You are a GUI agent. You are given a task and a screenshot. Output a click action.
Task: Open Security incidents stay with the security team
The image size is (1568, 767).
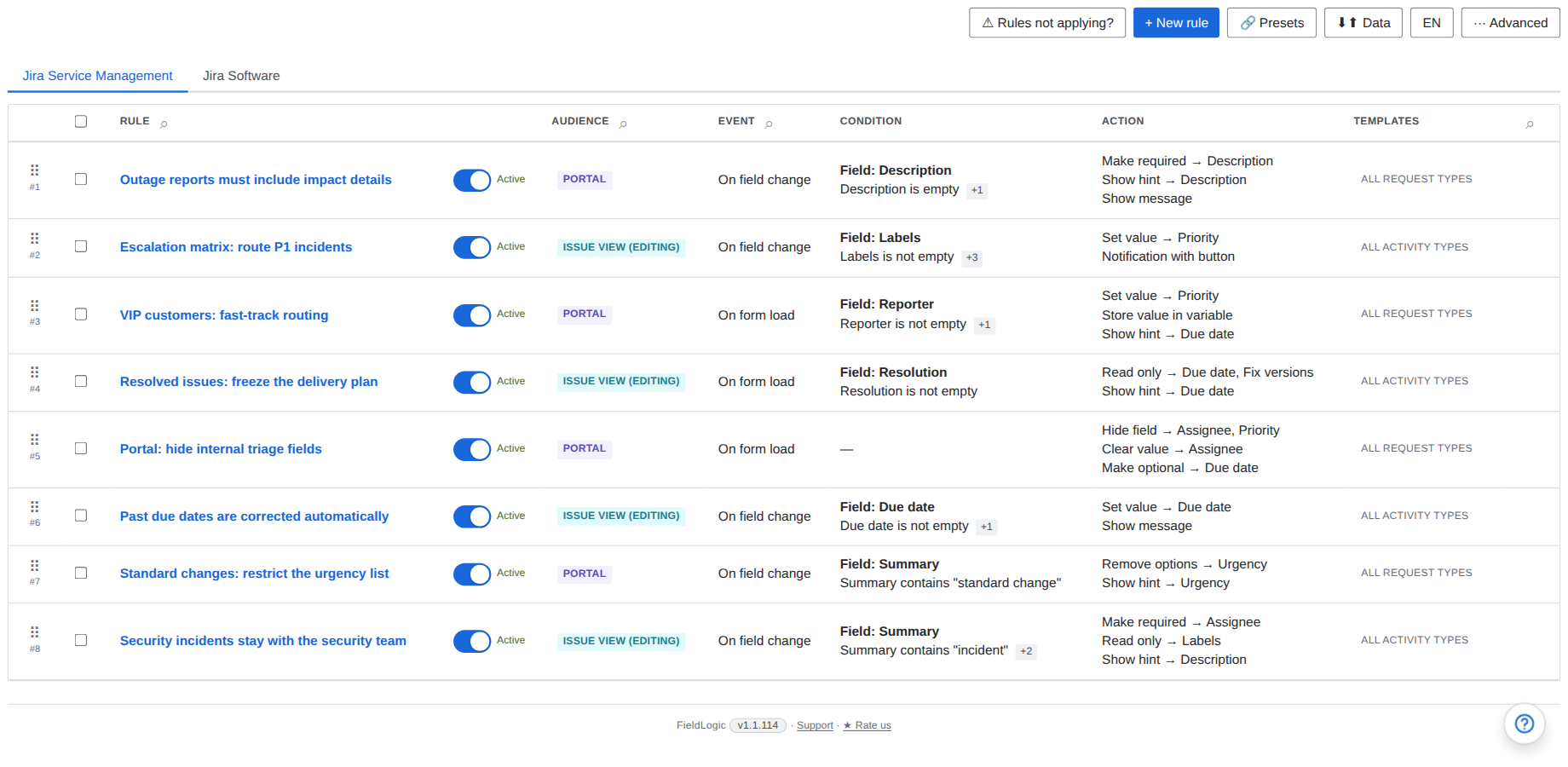point(263,641)
